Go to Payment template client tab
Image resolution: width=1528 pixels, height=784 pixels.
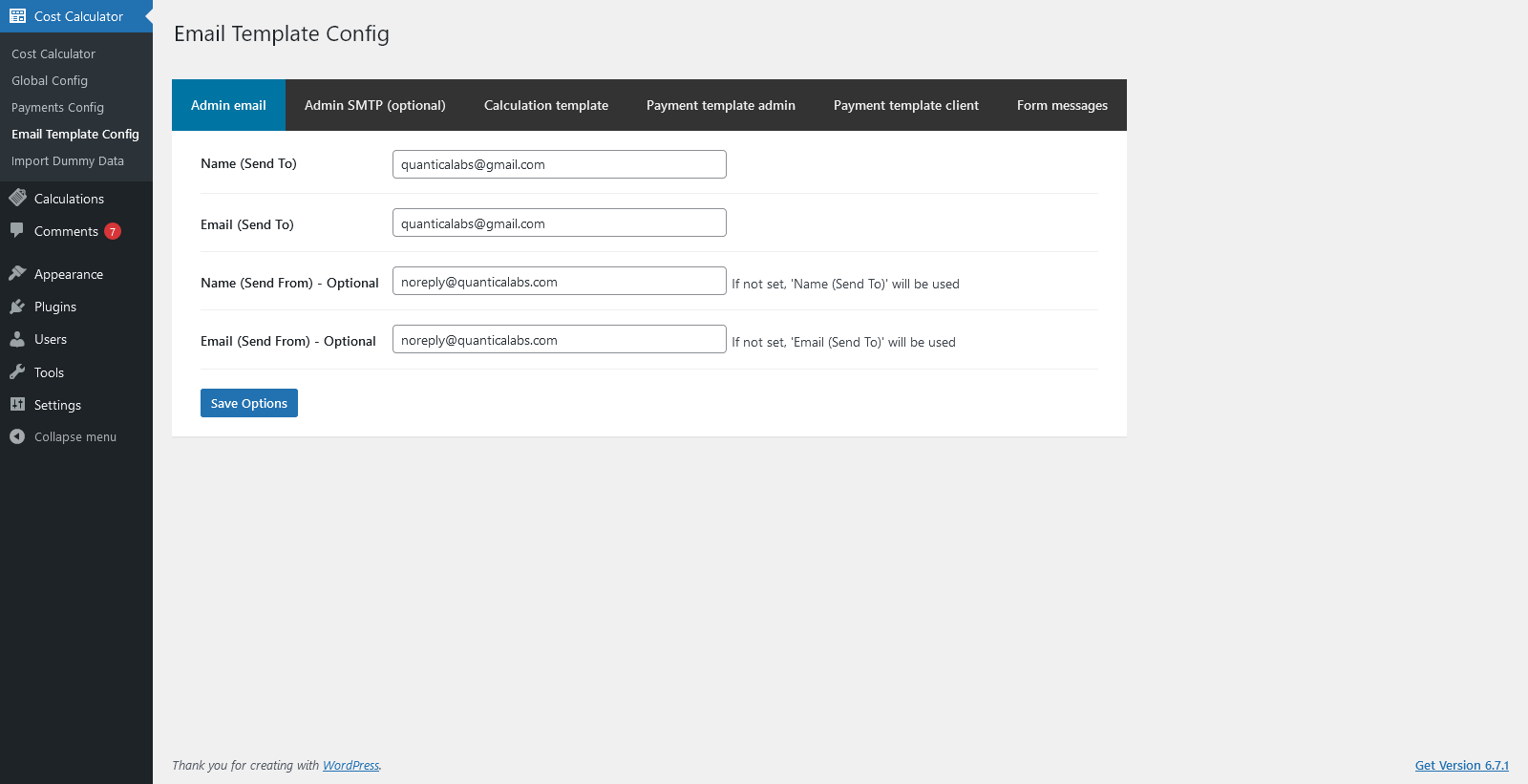click(x=906, y=105)
